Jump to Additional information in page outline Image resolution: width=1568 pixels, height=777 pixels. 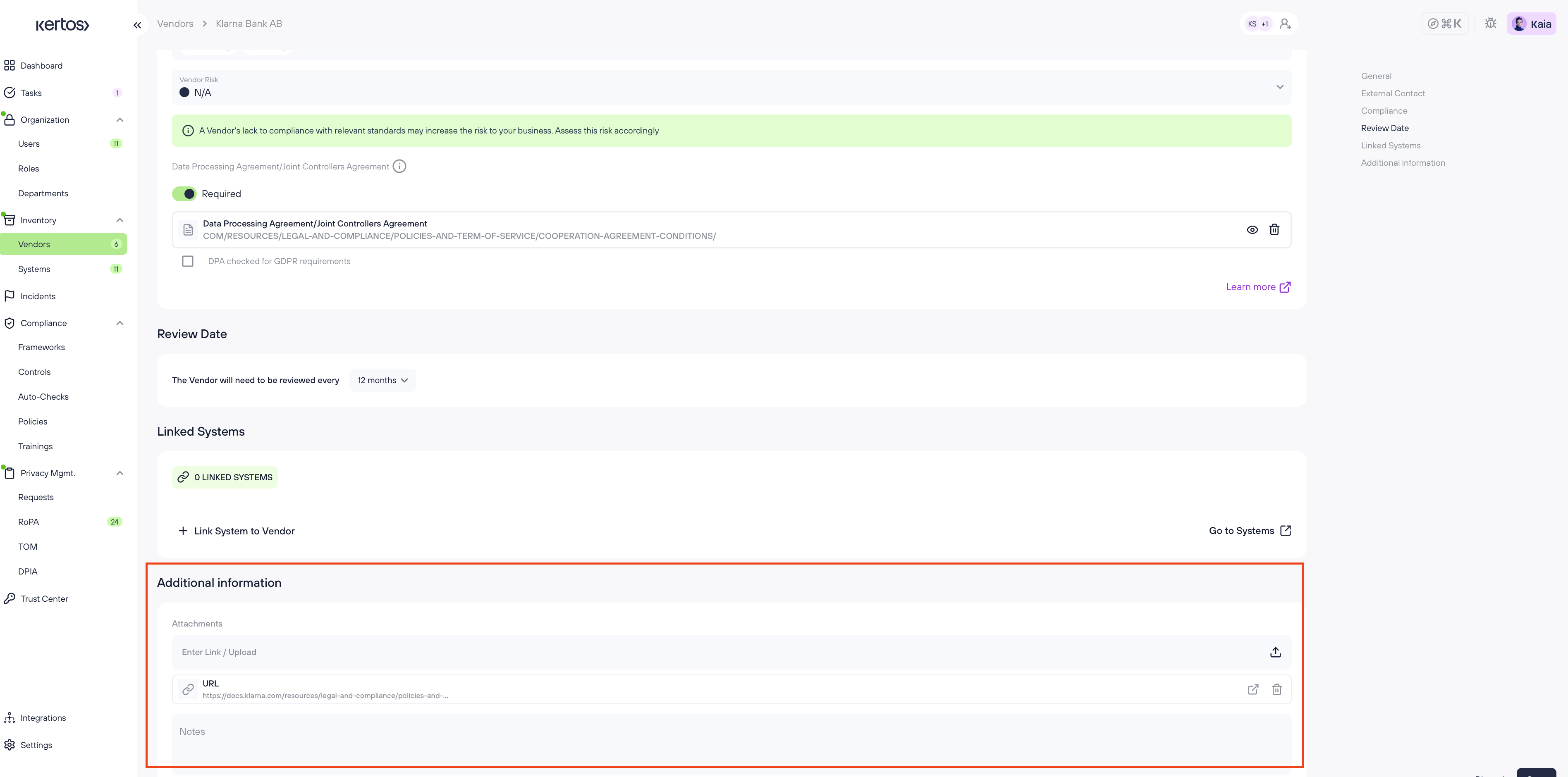1403,163
